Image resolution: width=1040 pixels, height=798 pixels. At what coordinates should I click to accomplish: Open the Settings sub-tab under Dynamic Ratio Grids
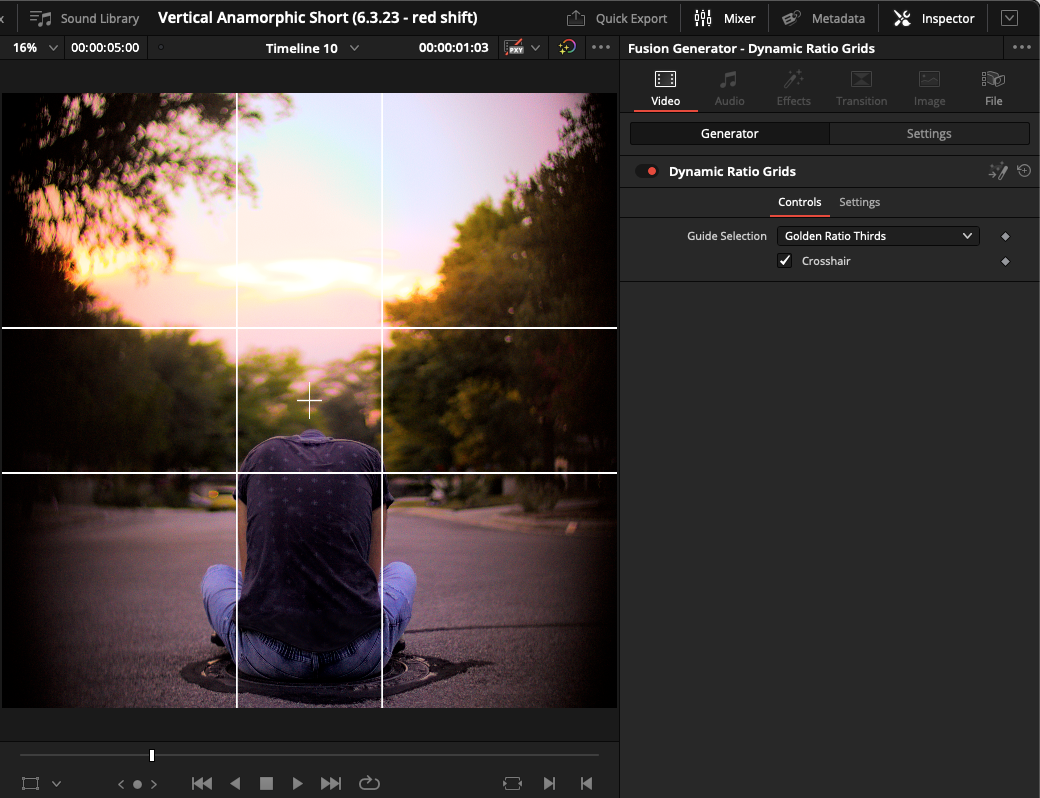pos(859,202)
